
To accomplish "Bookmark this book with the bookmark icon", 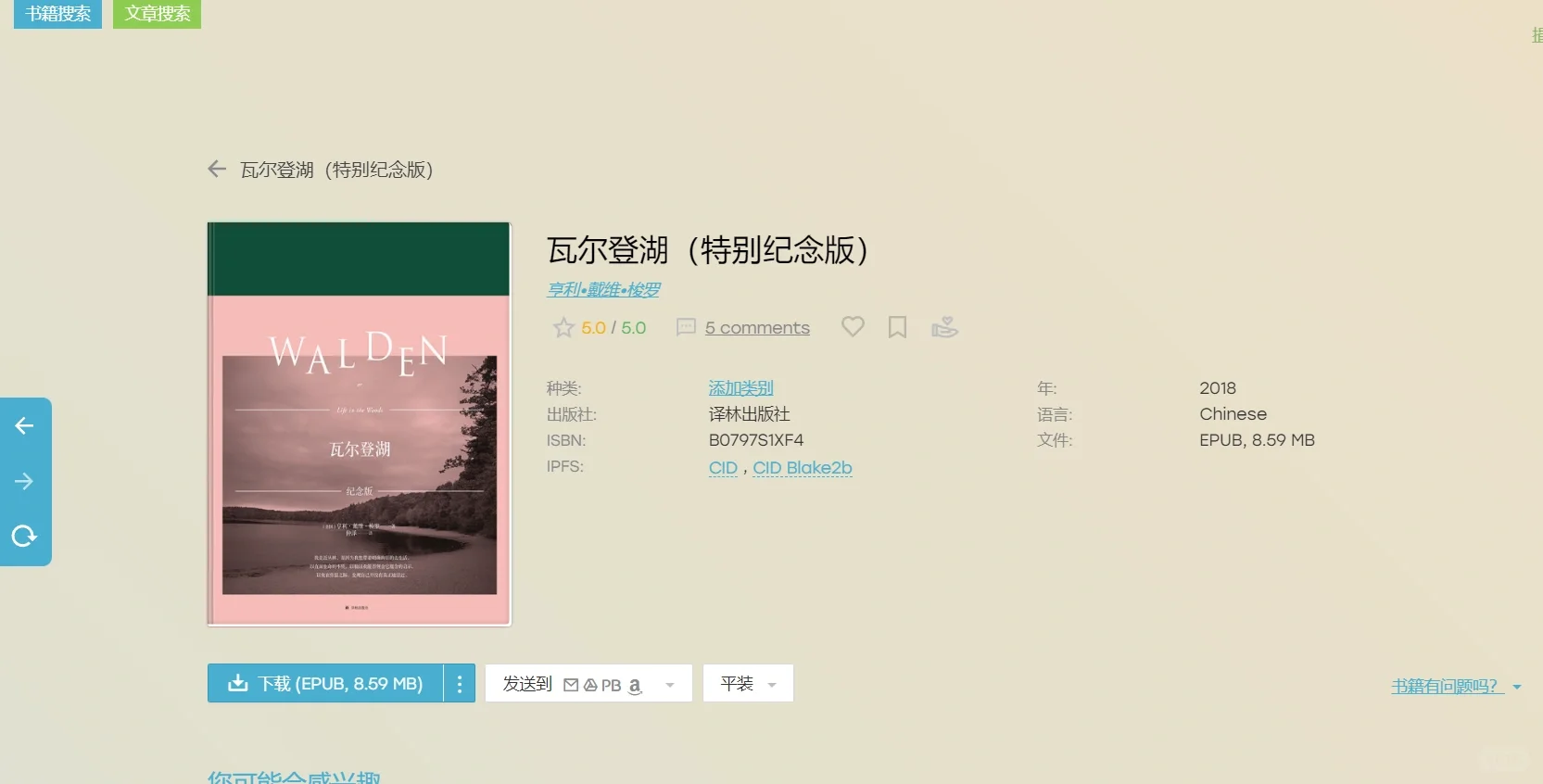I will [x=897, y=327].
